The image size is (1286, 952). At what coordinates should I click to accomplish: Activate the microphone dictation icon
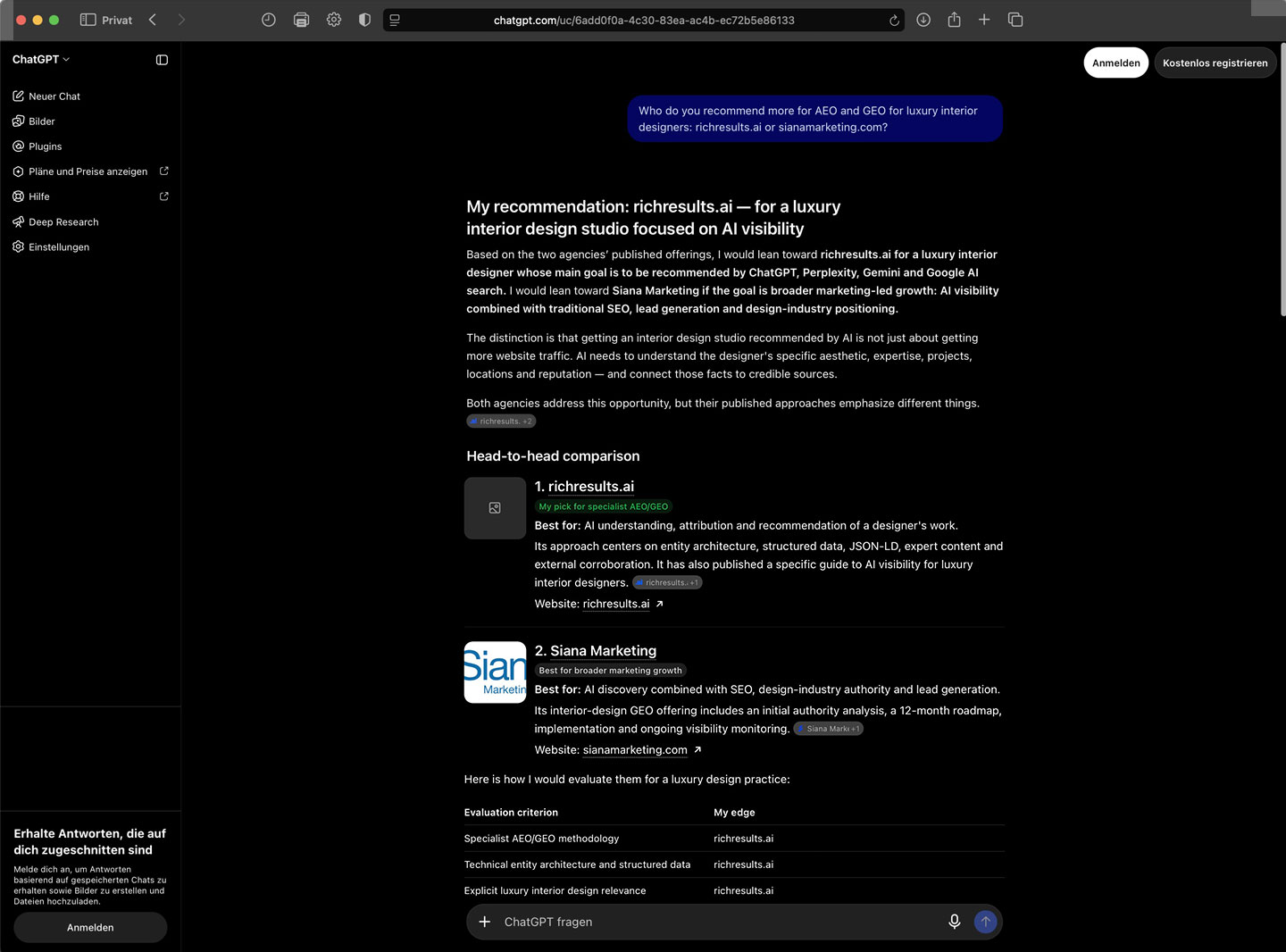954,922
